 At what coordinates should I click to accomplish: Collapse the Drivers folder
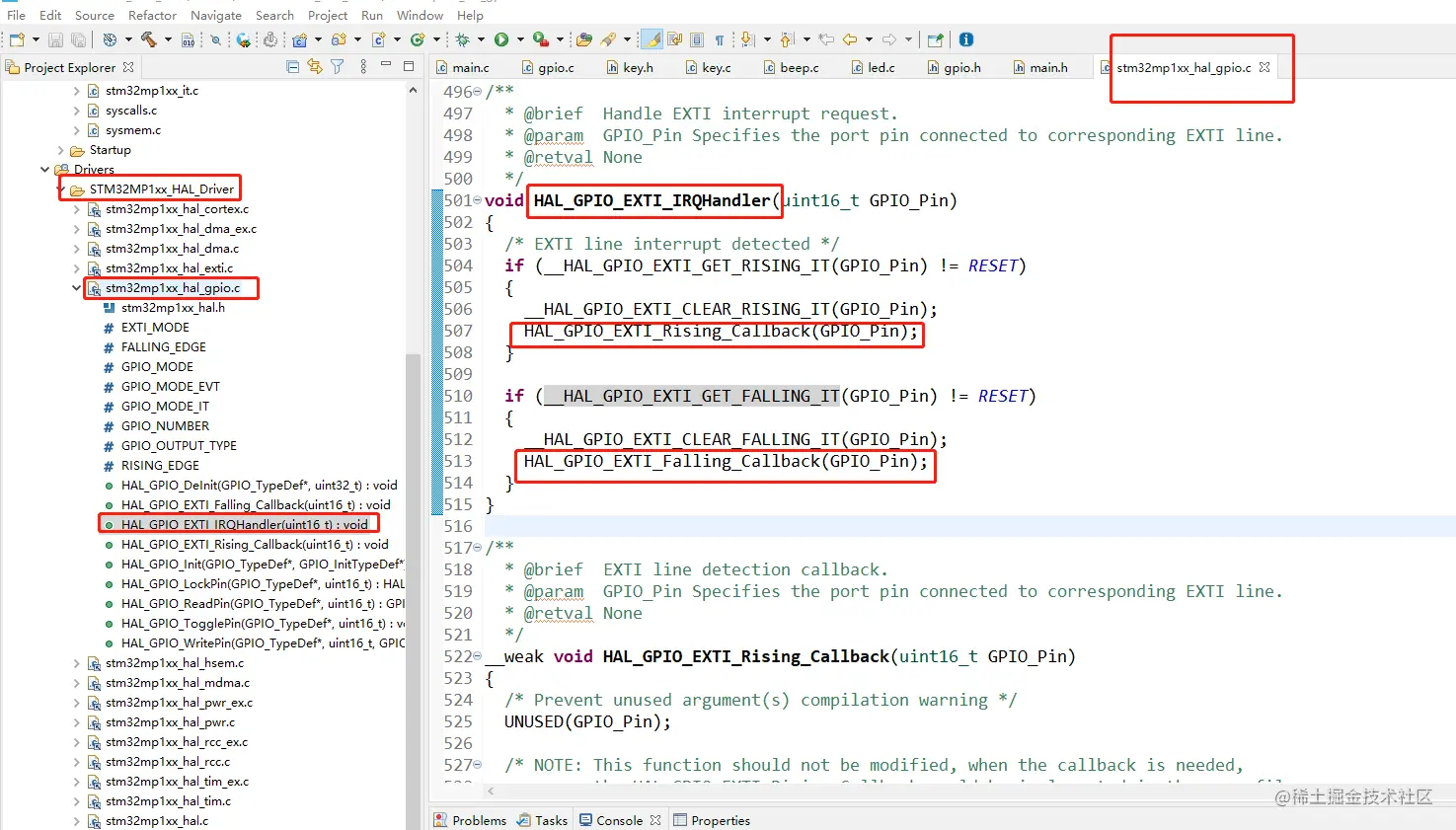click(44, 170)
